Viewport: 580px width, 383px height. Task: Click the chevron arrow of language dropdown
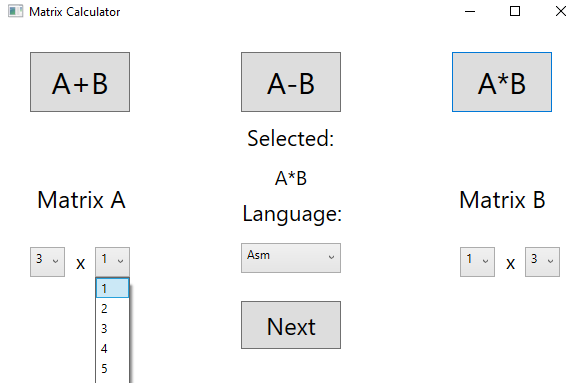pos(331,257)
